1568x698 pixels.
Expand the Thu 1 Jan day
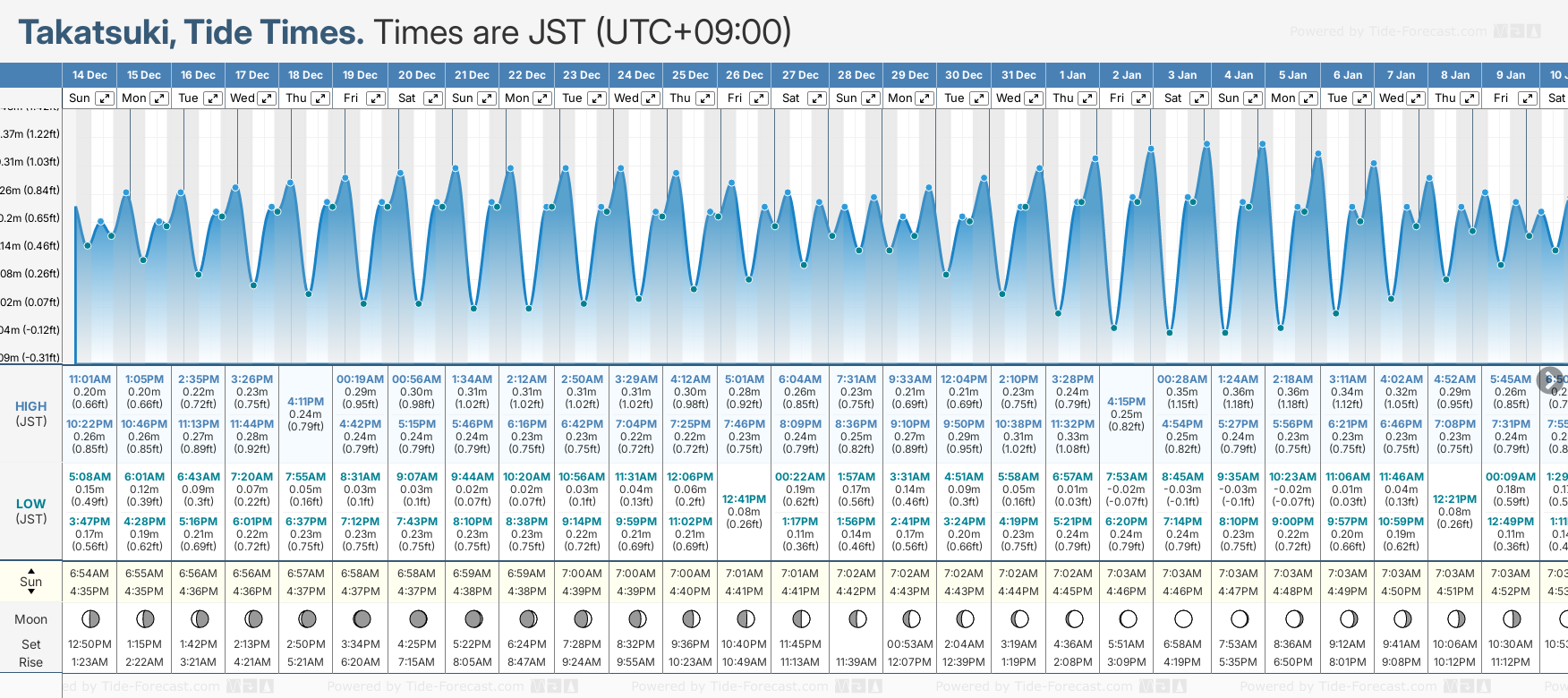click(x=1087, y=98)
